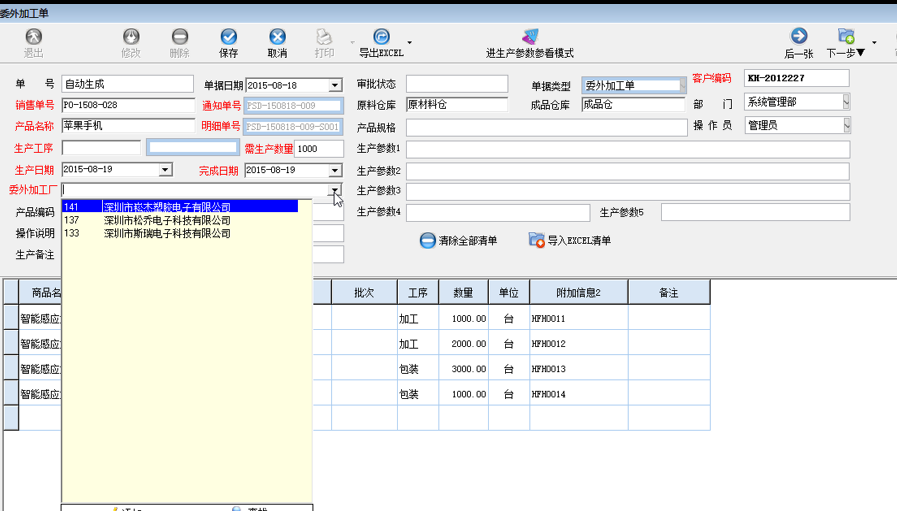Click the 需生产数量 field 1000
This screenshot has width=897, height=511.
[319, 149]
